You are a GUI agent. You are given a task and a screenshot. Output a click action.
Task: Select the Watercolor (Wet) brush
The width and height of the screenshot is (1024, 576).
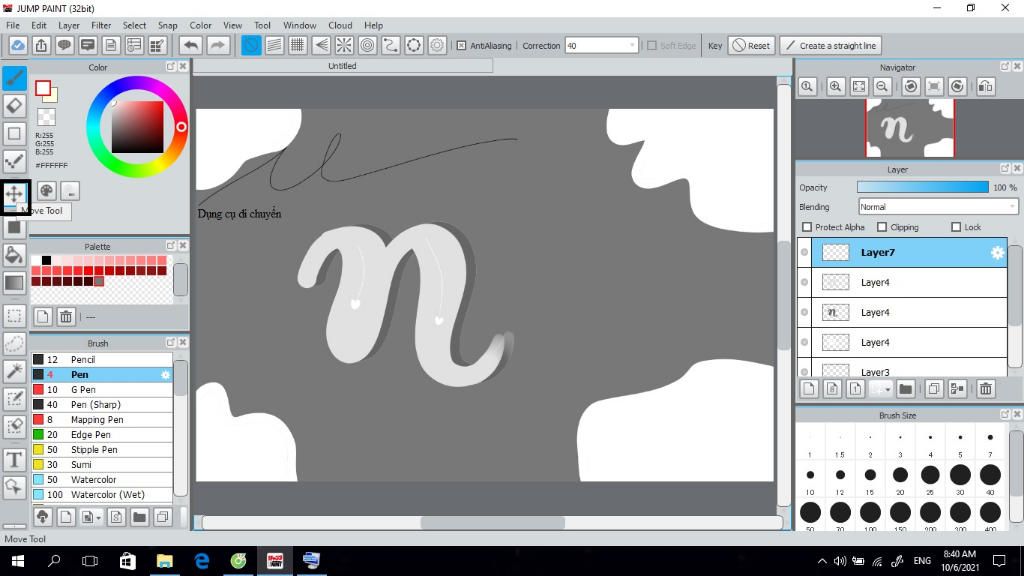coord(102,494)
